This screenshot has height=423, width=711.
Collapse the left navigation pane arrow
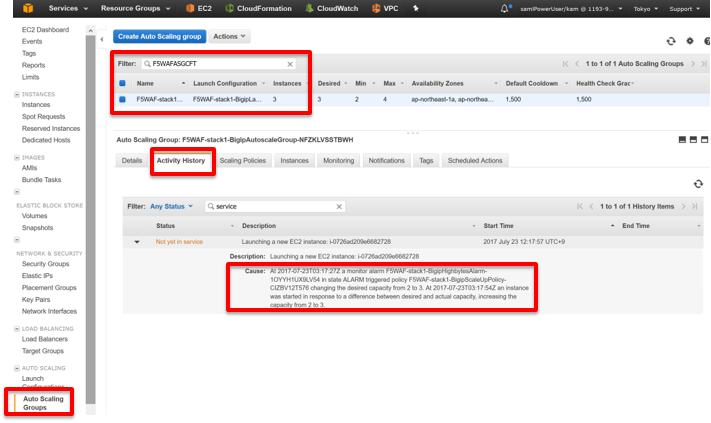pyautogui.click(x=102, y=39)
